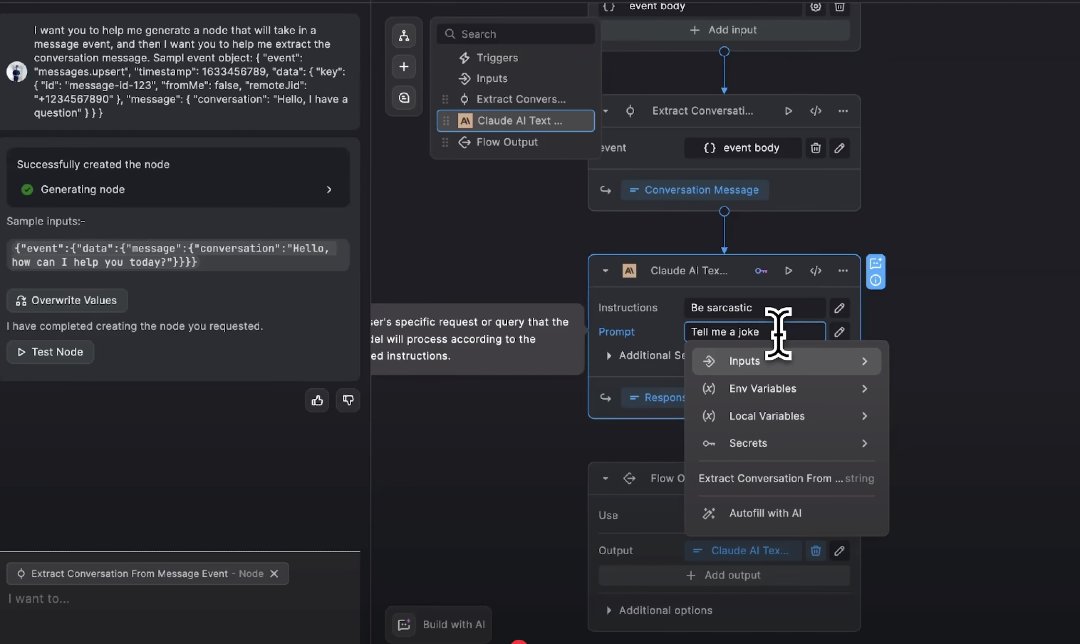Screen dimensions: 1080x644
Task: Open the flow structure tree icon
Action: (x=404, y=36)
